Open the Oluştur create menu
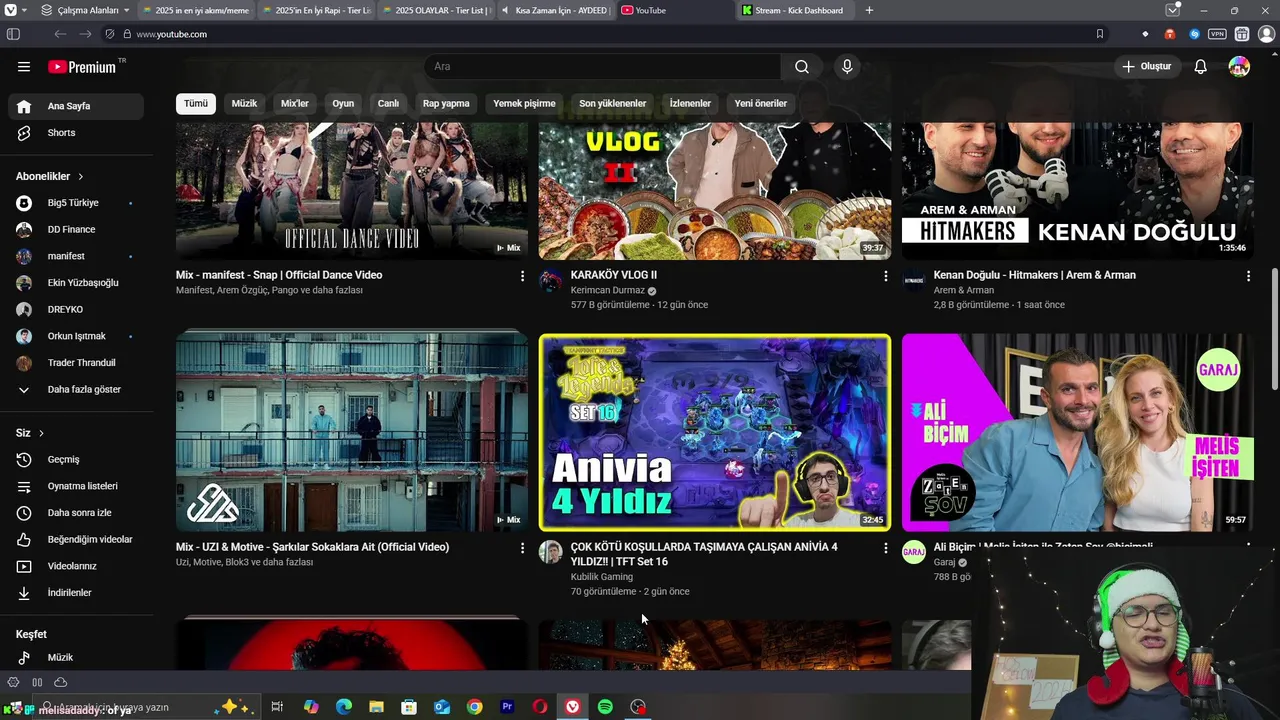 (x=1146, y=67)
